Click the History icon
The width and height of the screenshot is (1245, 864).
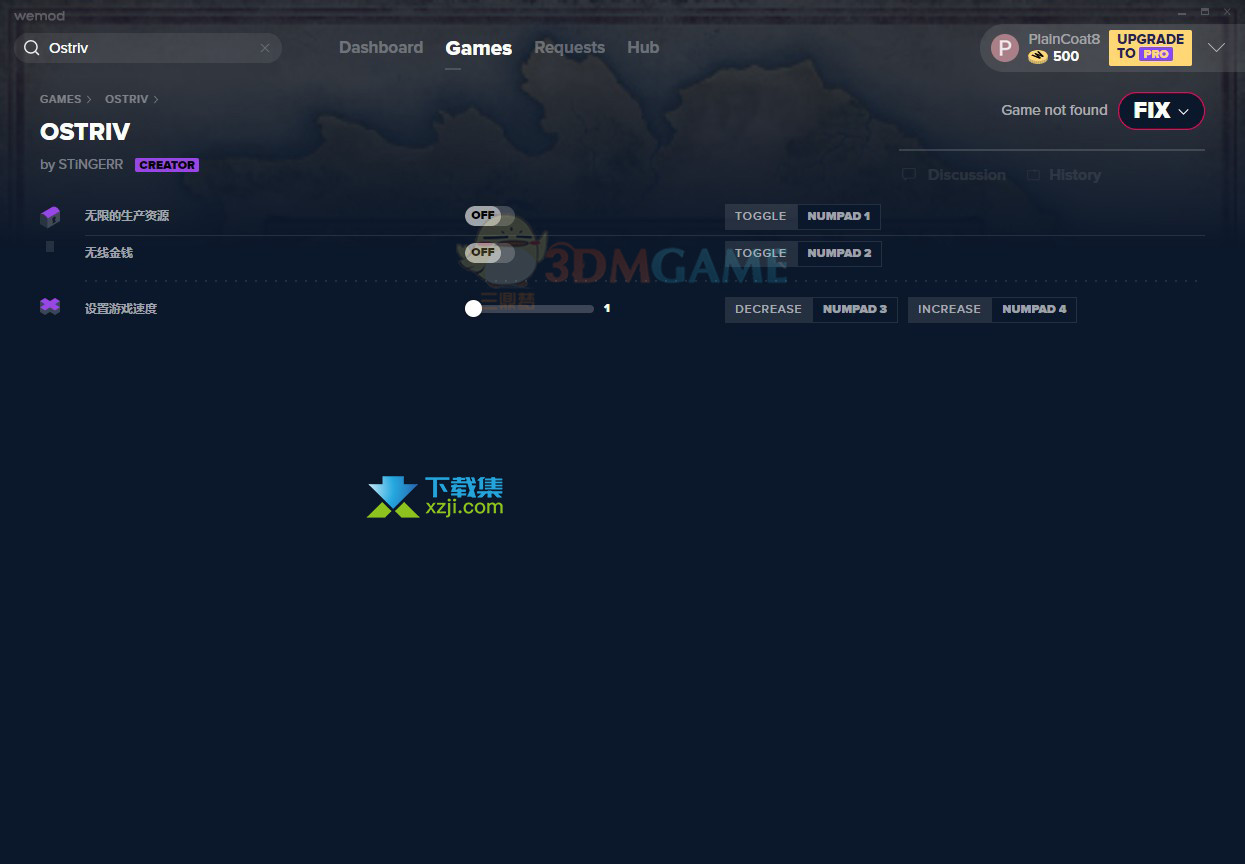tap(1033, 175)
